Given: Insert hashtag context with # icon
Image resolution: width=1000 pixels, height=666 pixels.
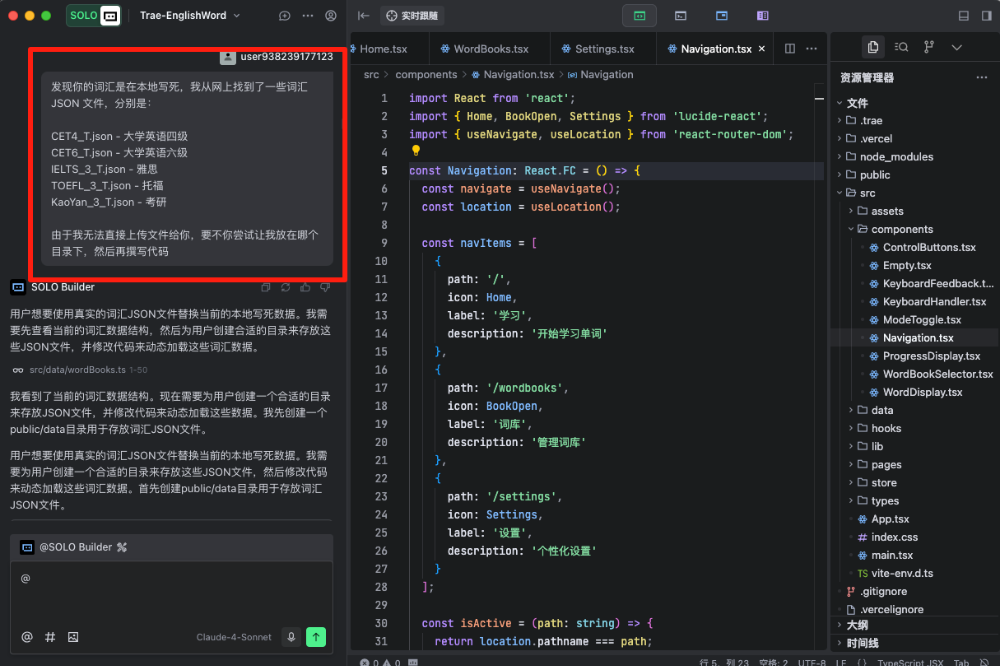Looking at the screenshot, I should point(50,637).
